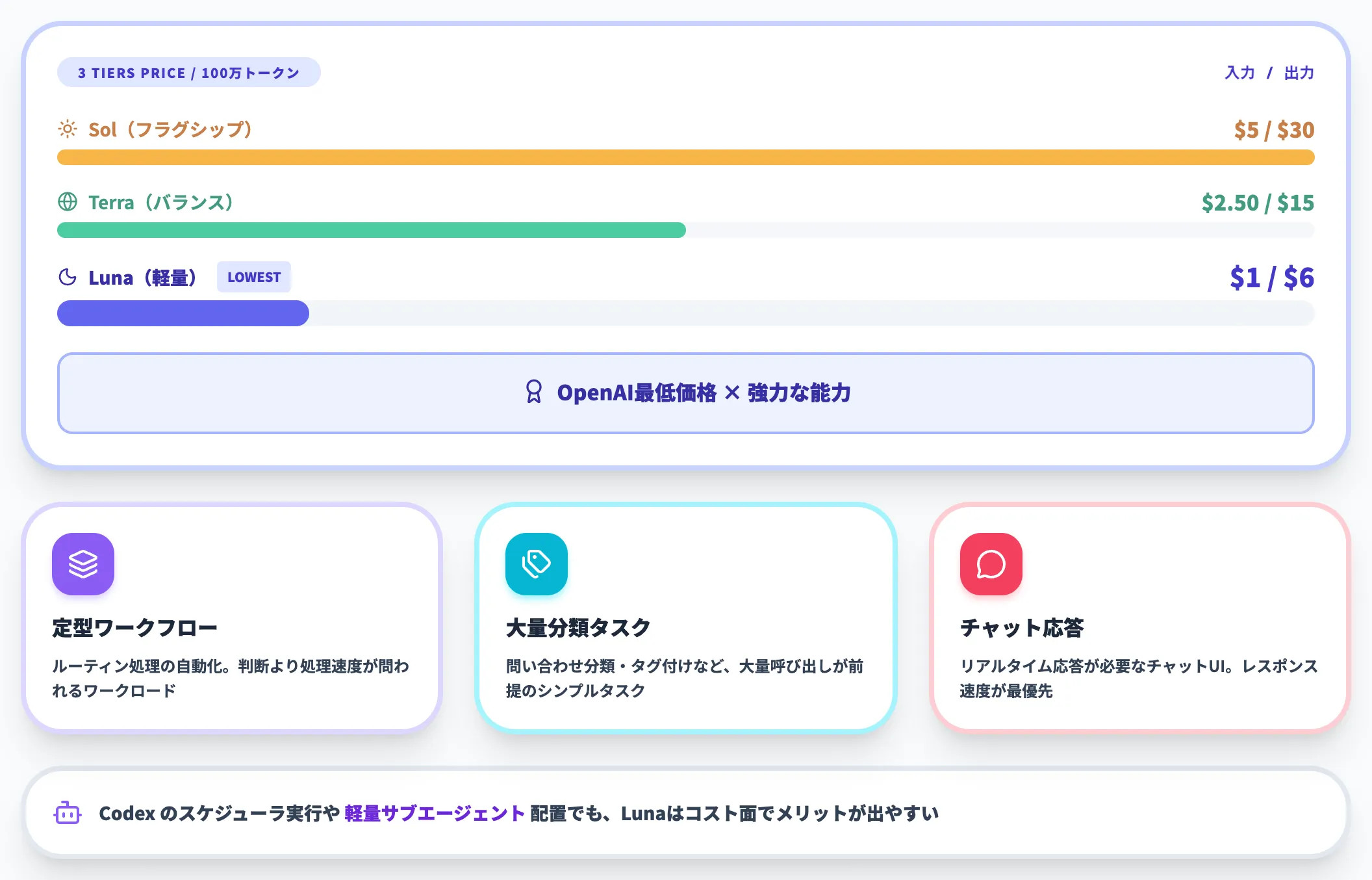
Task: Click the LOWEST badge next to Luna
Action: pos(254,277)
